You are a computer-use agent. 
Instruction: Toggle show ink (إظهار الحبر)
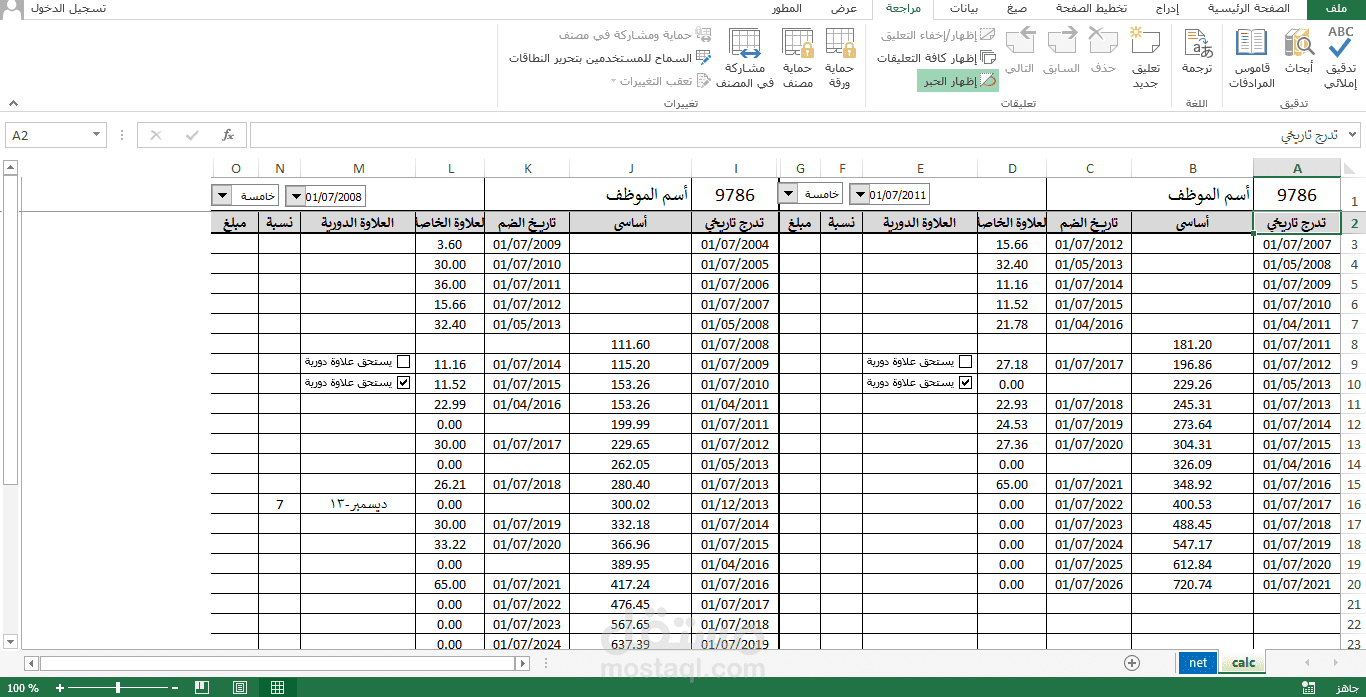click(x=957, y=81)
